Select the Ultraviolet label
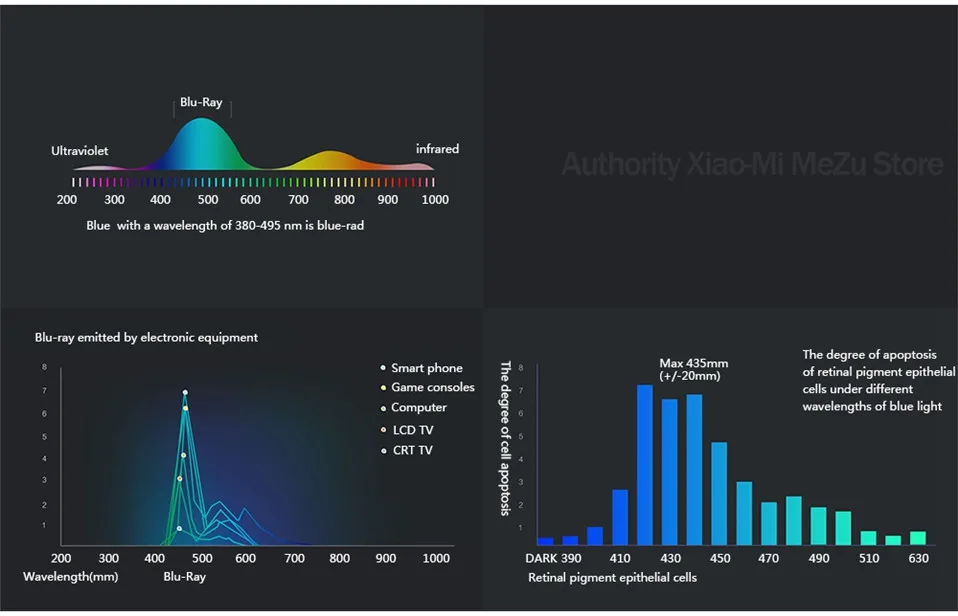958x616 pixels. [79, 151]
